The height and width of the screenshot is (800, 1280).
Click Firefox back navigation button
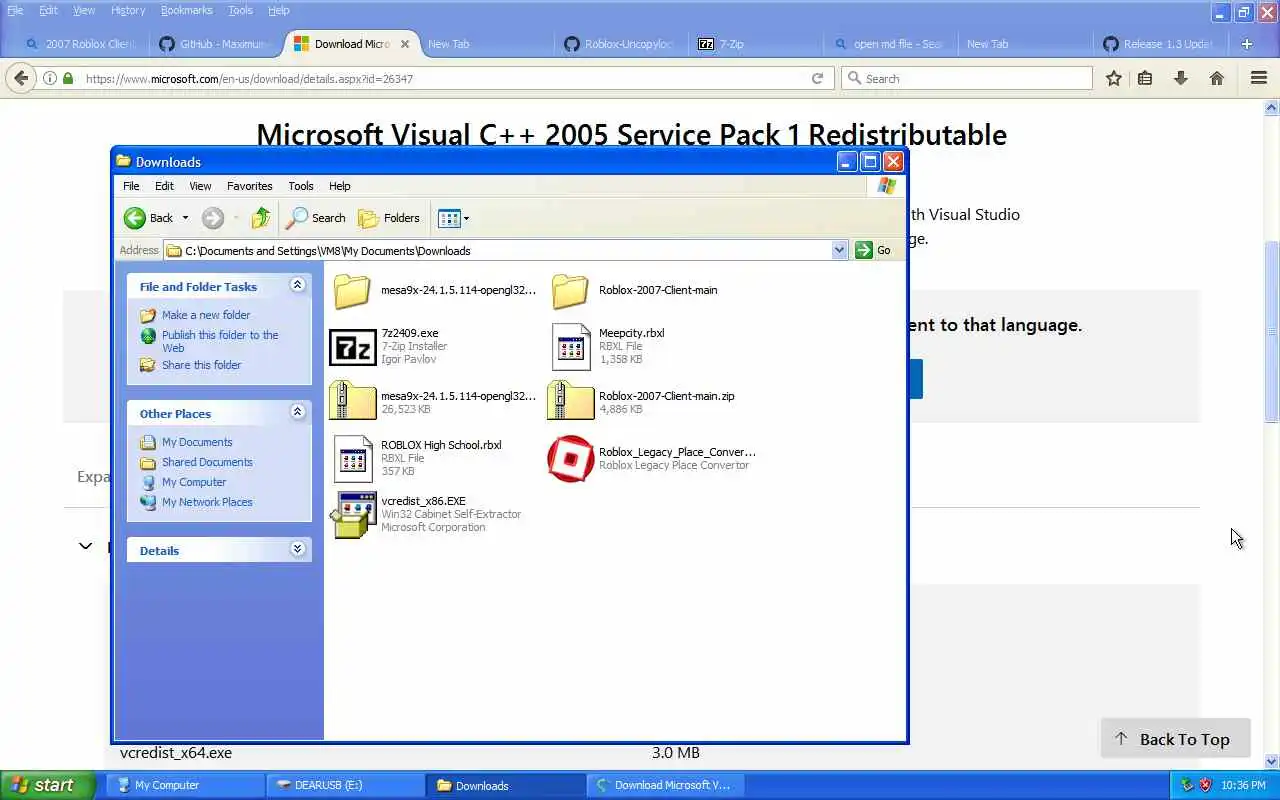tap(21, 78)
